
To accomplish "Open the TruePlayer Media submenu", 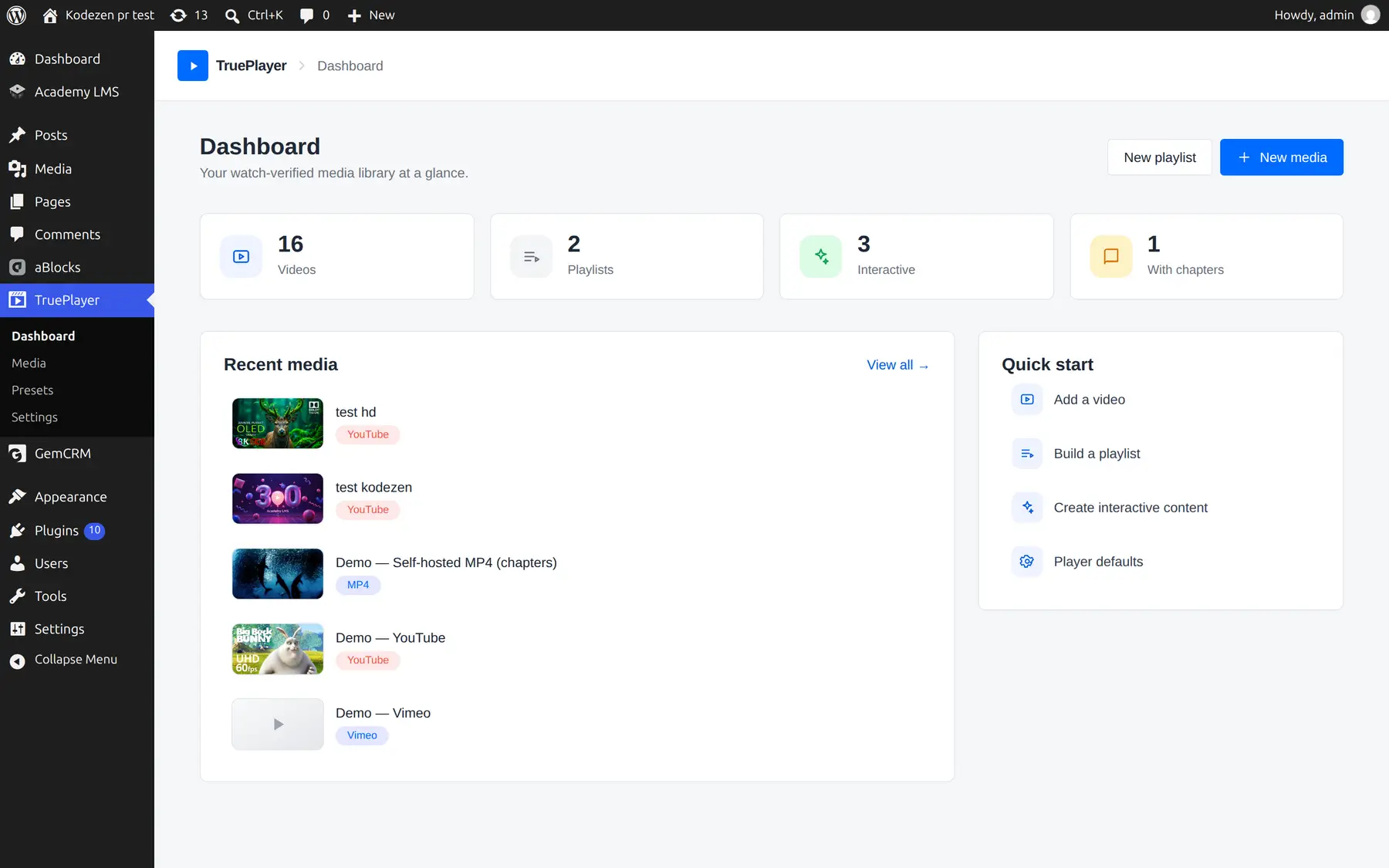I will pos(29,363).
